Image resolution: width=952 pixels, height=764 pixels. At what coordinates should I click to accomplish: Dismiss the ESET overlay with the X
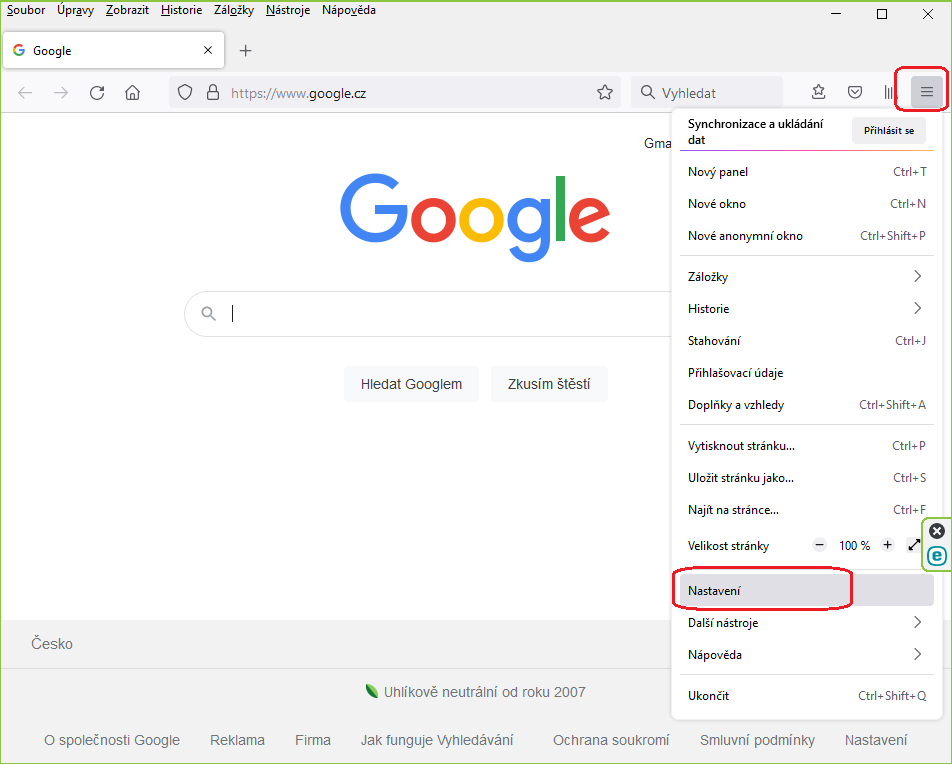937,531
